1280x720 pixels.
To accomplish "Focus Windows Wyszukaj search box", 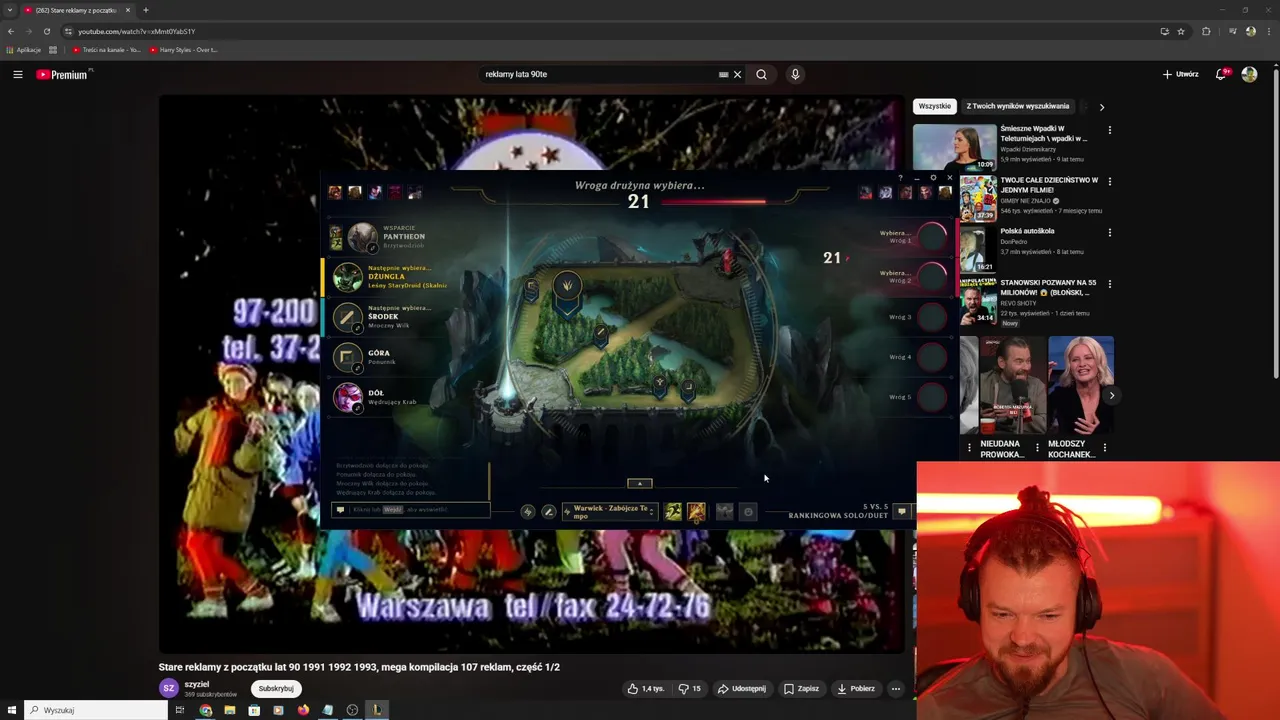I will pyautogui.click(x=96, y=710).
